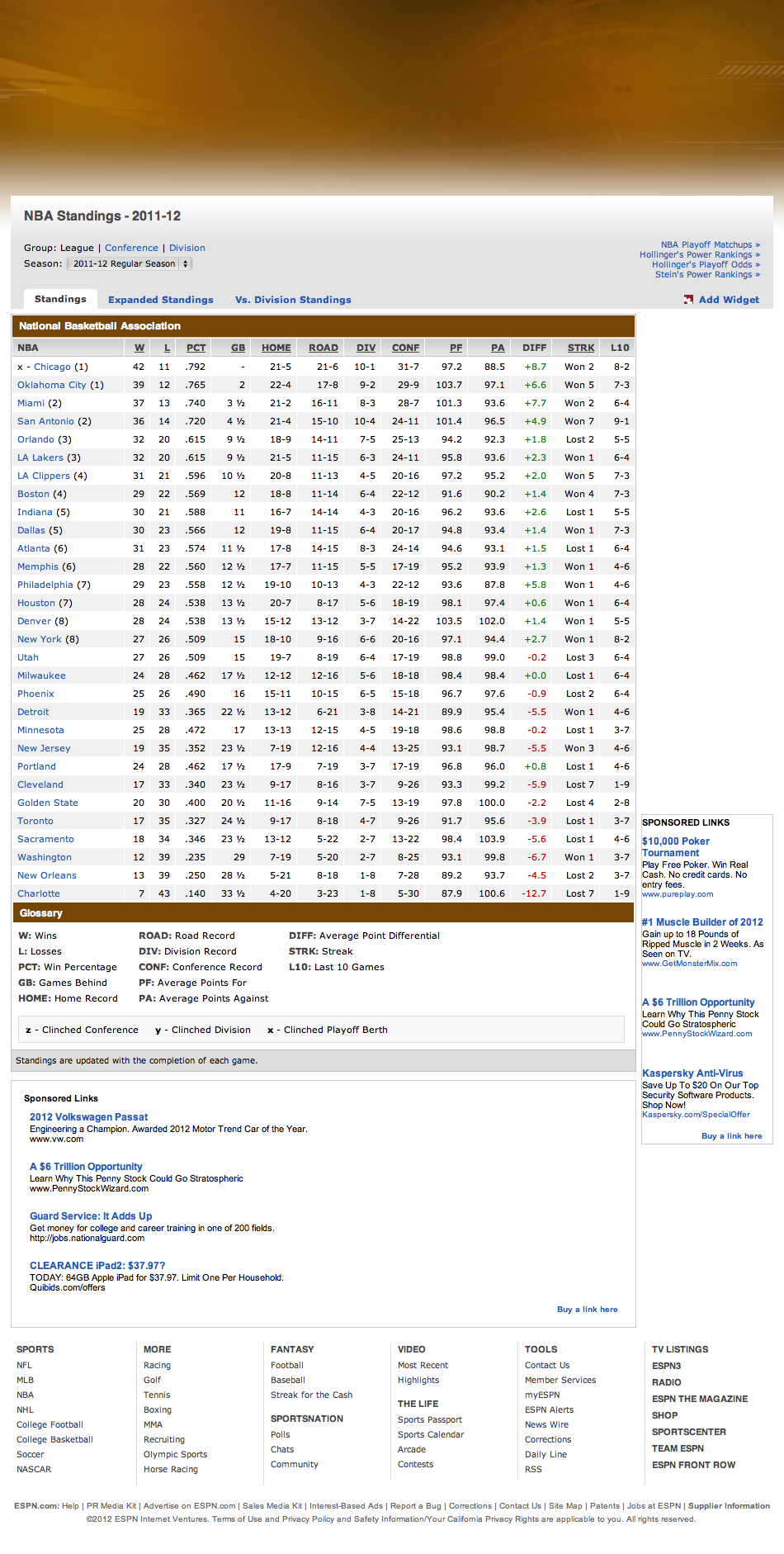Screen dimensions: 784x1554
Task: Switch to Expanded Standings tab
Action: coord(160,300)
